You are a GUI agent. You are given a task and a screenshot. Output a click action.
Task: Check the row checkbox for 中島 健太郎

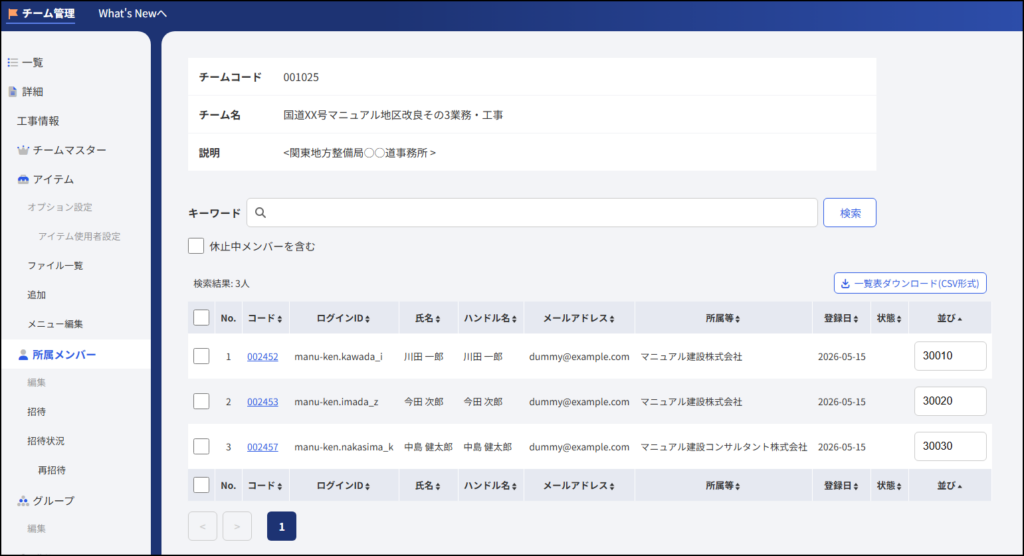coord(201,446)
